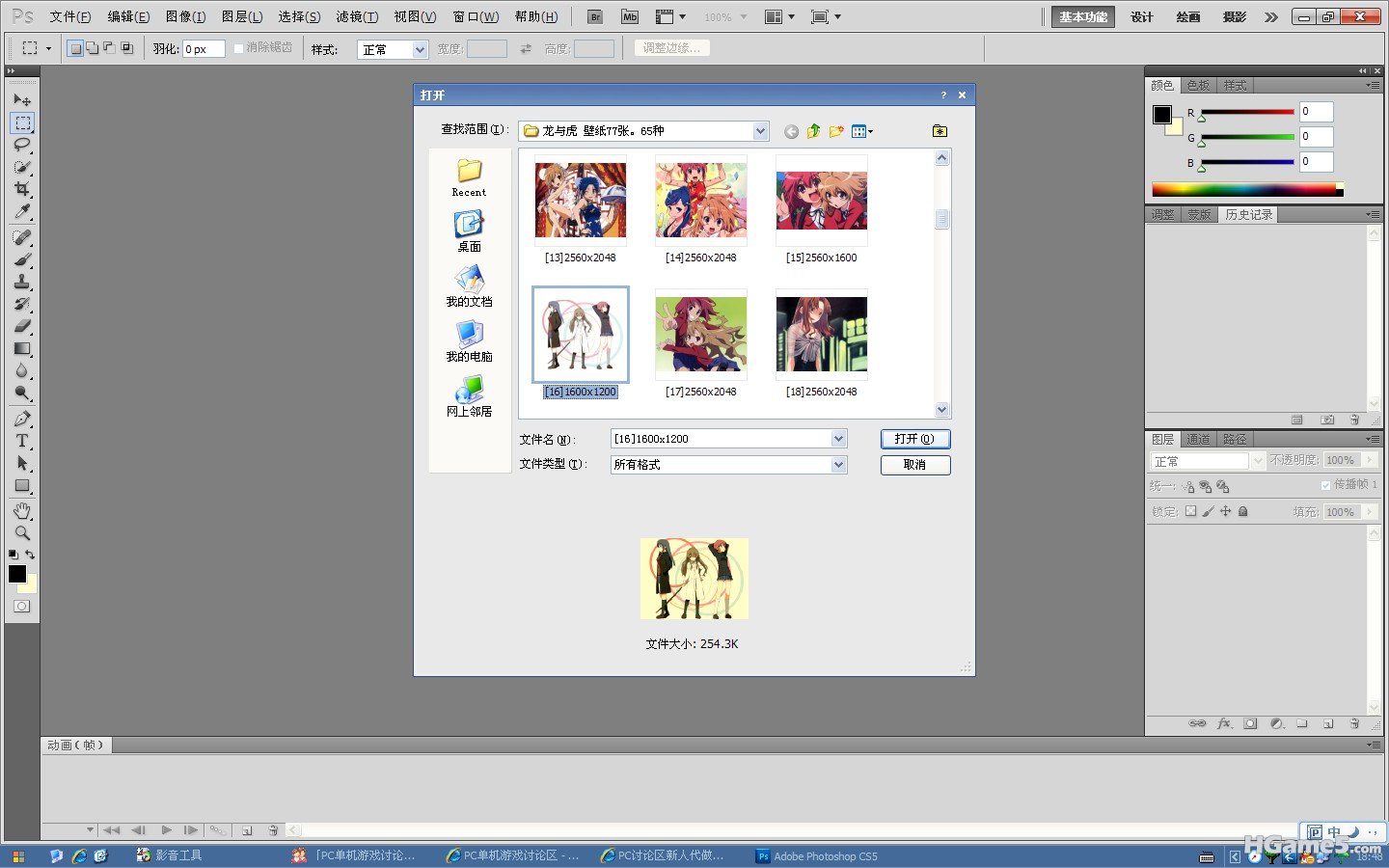Screen dimensions: 1389x868
Task: Select the Eraser tool
Action: (22, 326)
